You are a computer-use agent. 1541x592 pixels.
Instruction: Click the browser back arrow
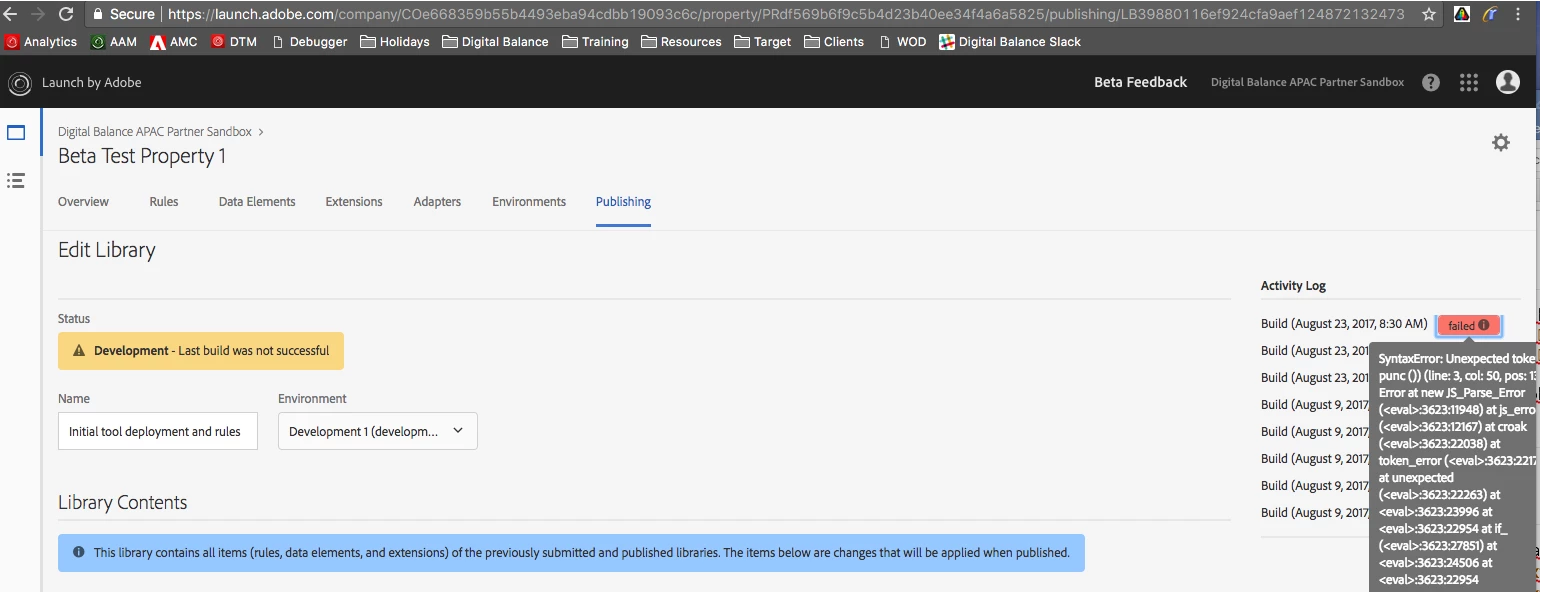pyautogui.click(x=10, y=14)
